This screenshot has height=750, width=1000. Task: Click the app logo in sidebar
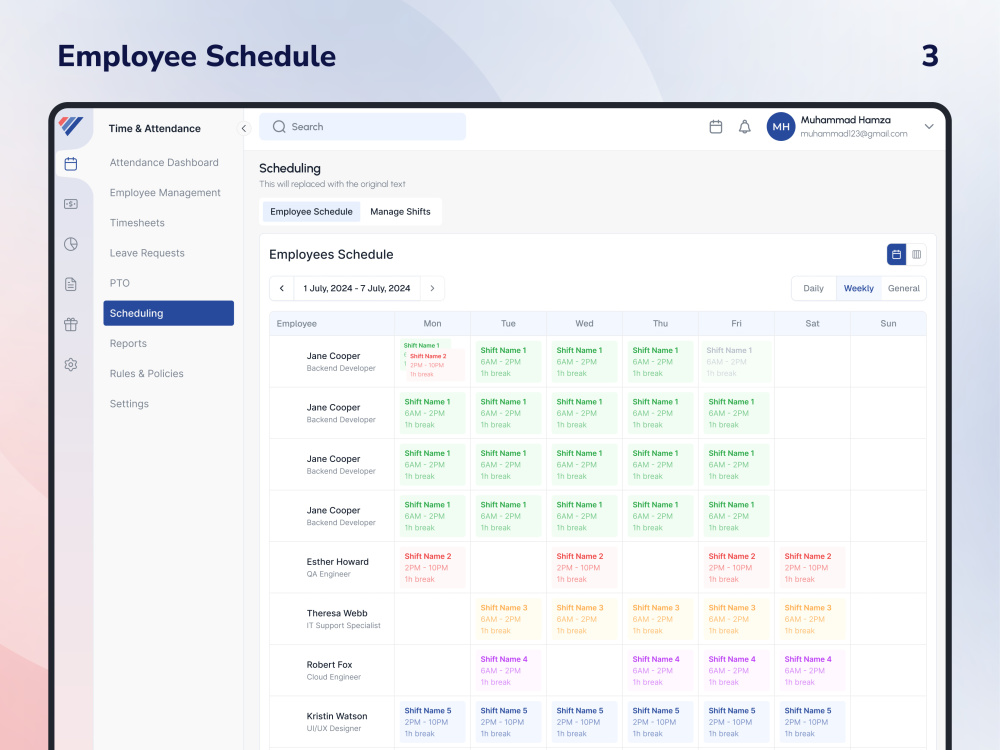point(71,126)
